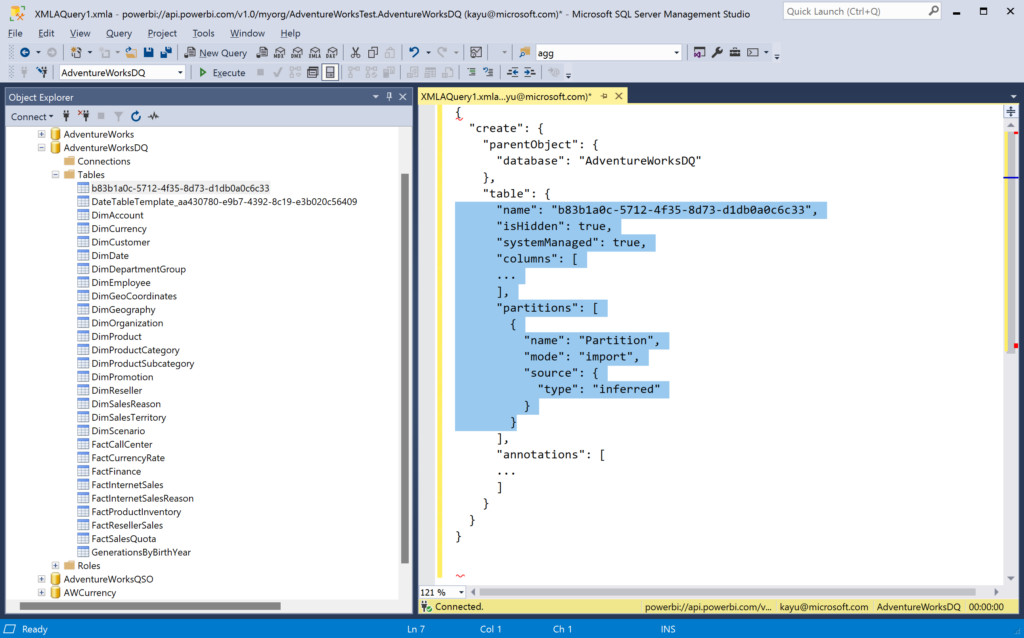Click the Save All toolbar icon
The width and height of the screenshot is (1024, 638).
click(166, 53)
